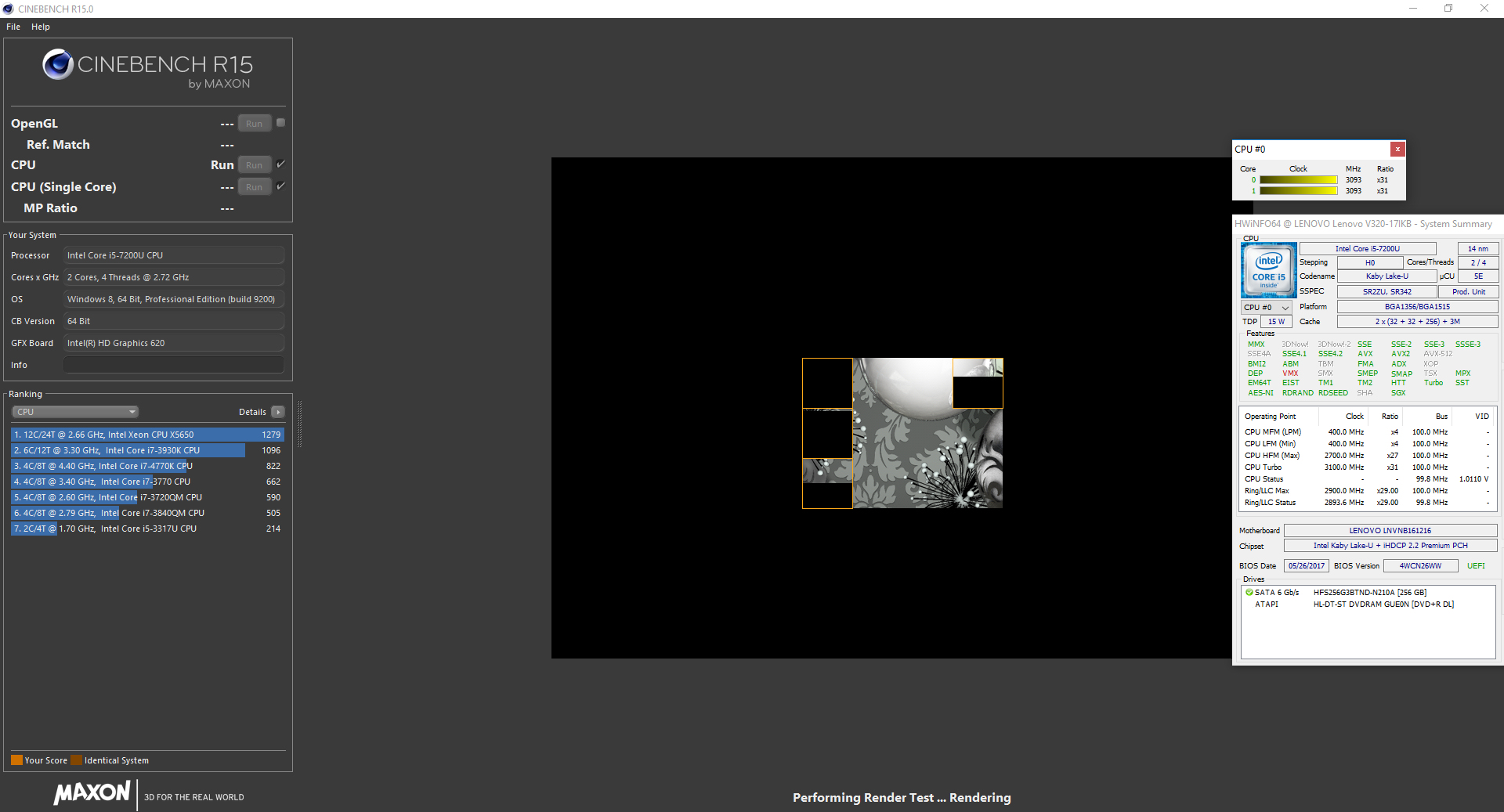Image resolution: width=1504 pixels, height=812 pixels.
Task: Click the Kaby Lake-U codename field
Action: [x=1387, y=276]
